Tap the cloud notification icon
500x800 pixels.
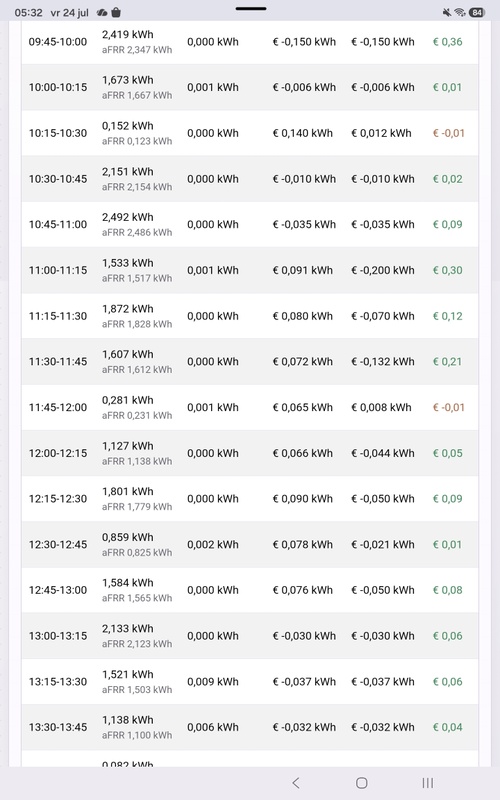point(102,12)
